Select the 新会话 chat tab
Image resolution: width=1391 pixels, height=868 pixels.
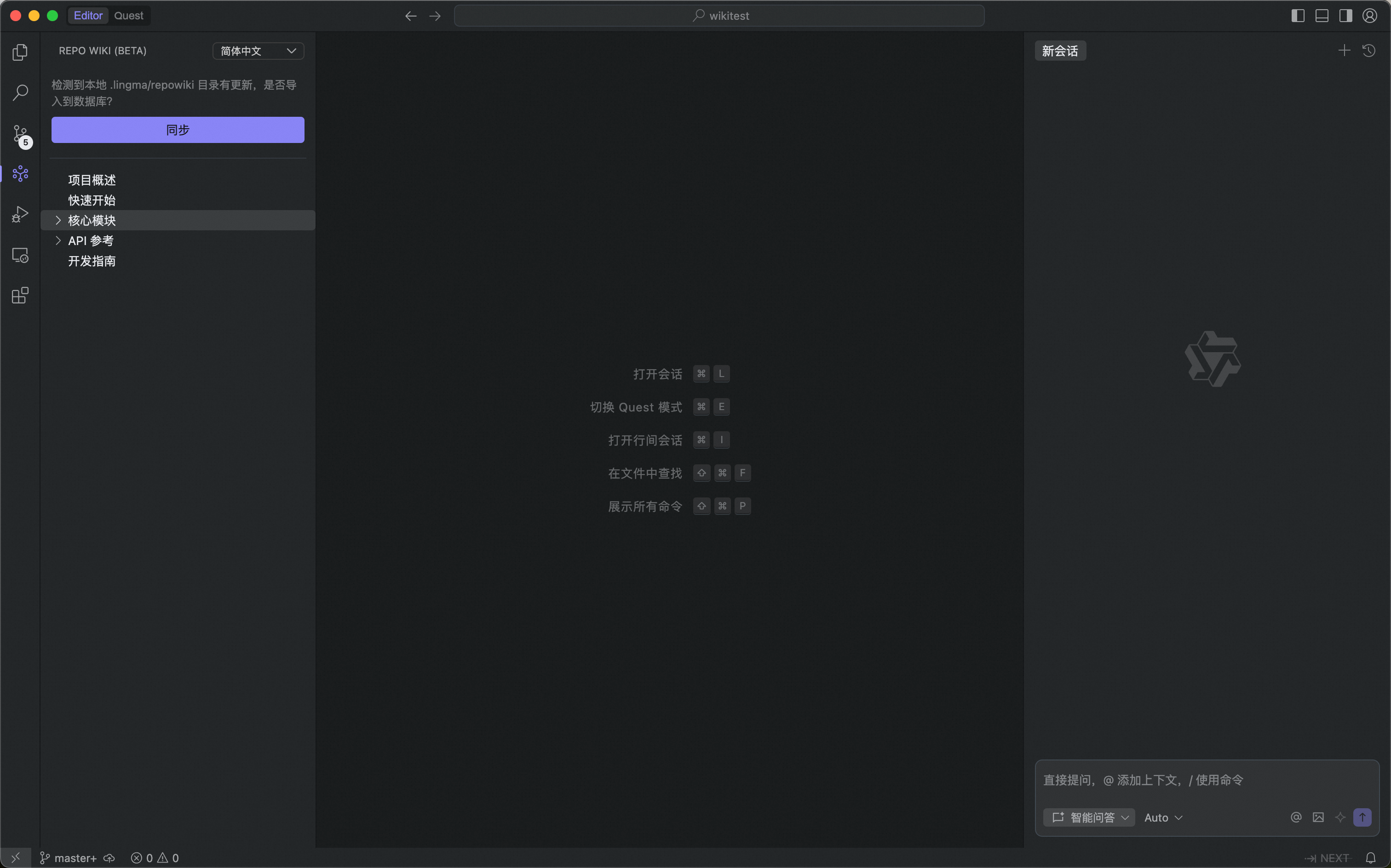1060,51
